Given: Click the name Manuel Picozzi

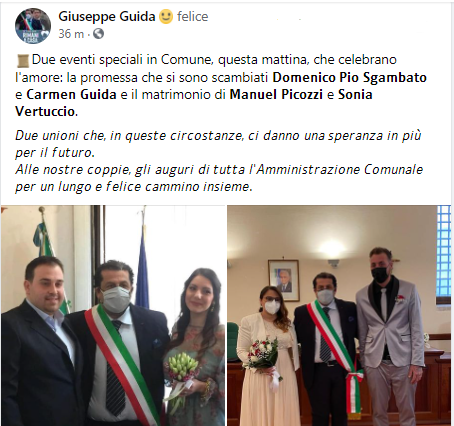Looking at the screenshot, I should (x=276, y=95).
